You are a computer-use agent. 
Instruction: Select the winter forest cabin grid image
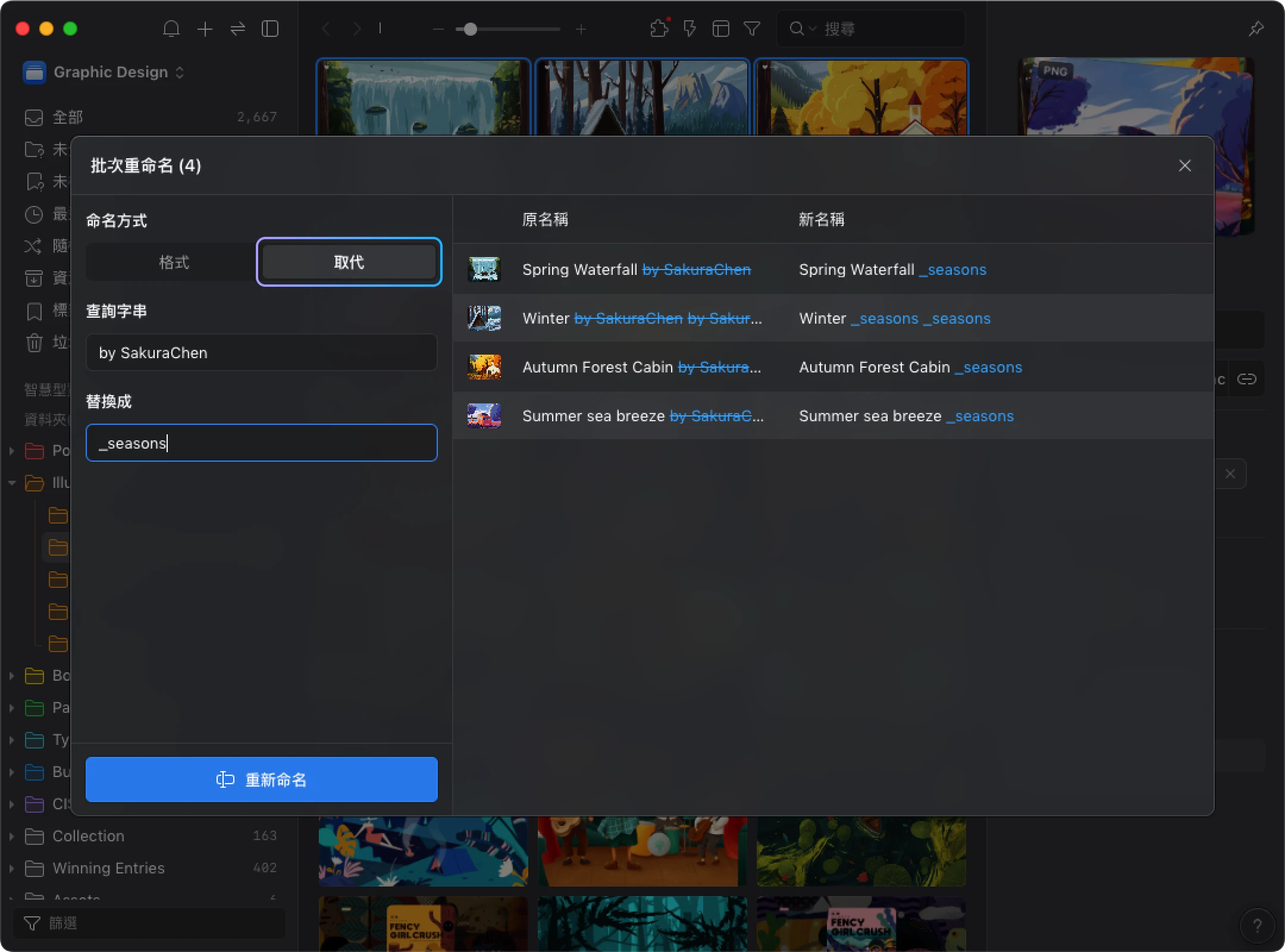click(x=642, y=98)
